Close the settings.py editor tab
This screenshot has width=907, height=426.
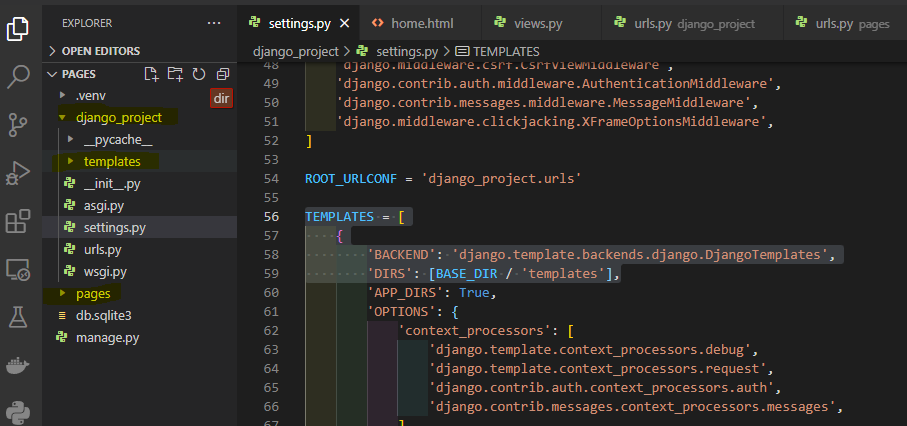point(344,23)
